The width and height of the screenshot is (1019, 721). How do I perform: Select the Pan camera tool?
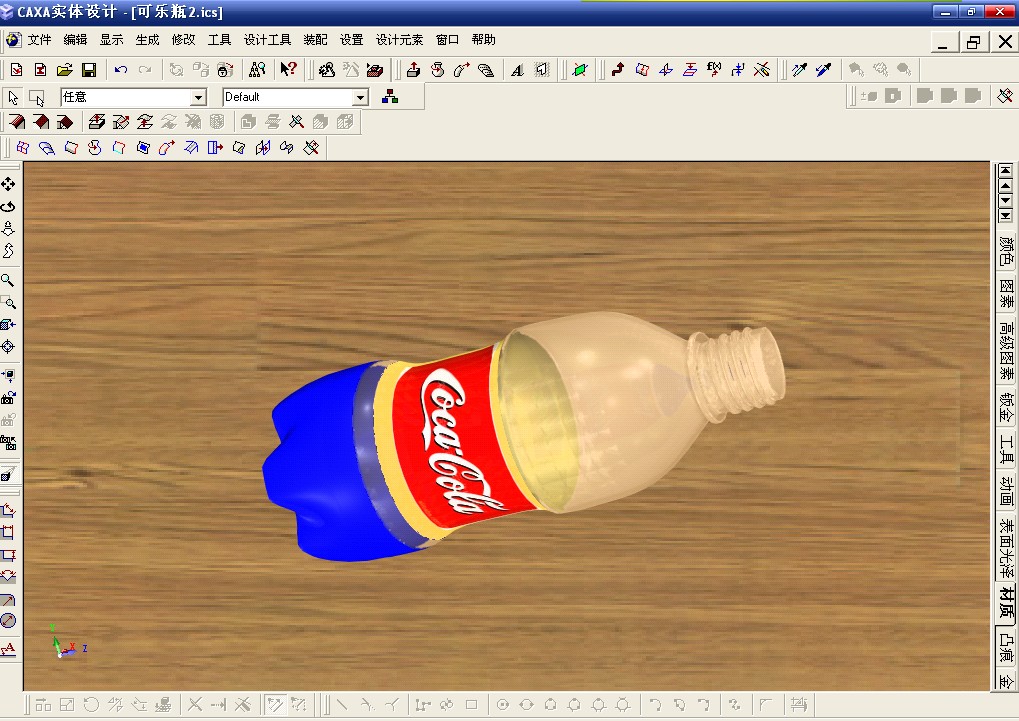(x=8, y=184)
